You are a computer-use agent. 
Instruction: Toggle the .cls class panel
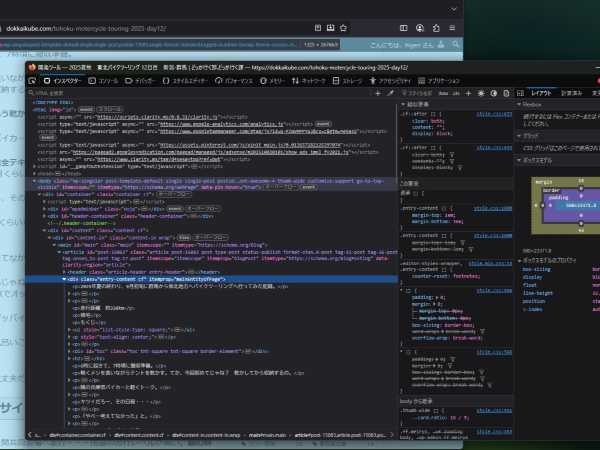point(457,92)
